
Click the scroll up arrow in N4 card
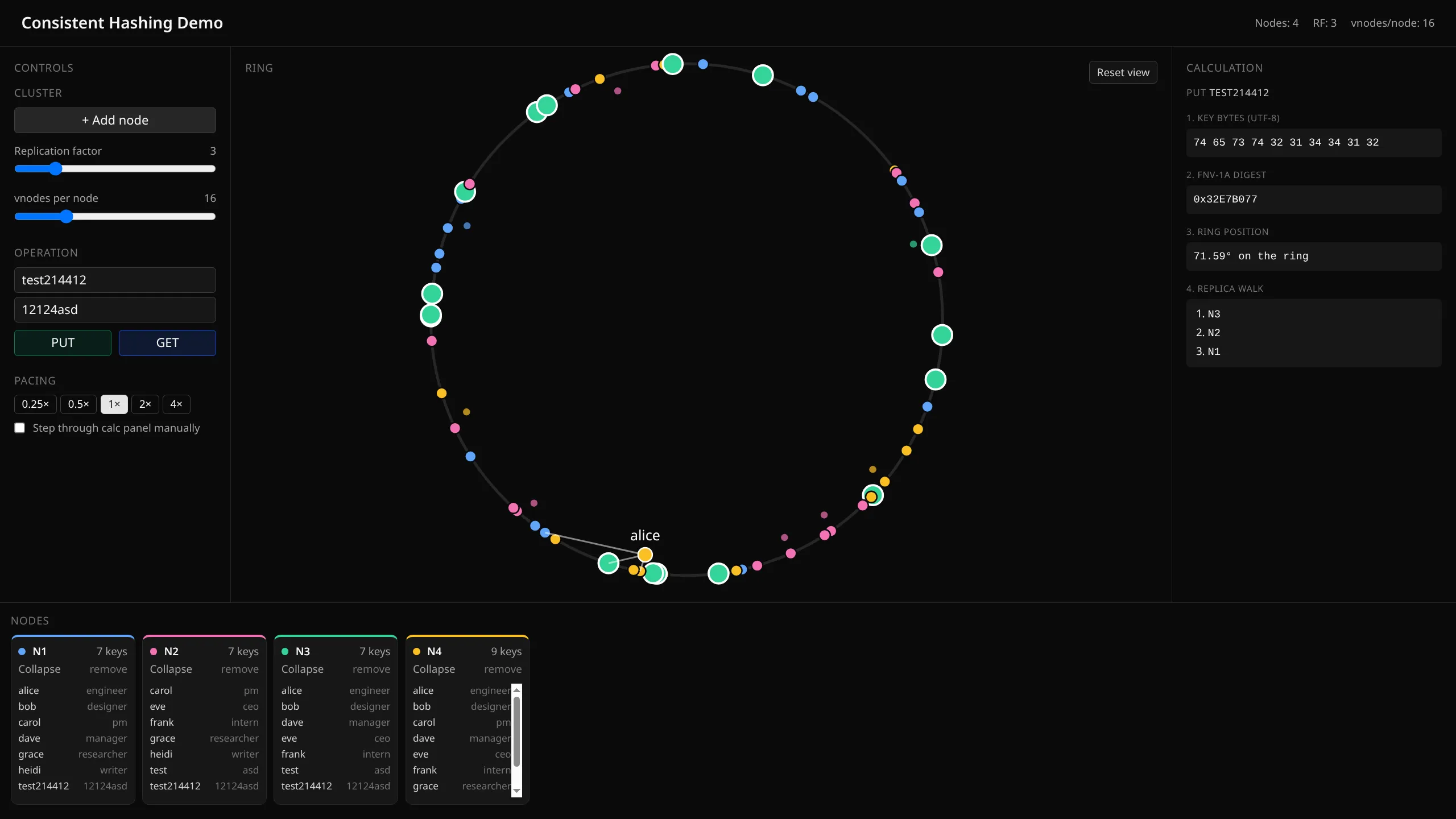click(x=516, y=690)
